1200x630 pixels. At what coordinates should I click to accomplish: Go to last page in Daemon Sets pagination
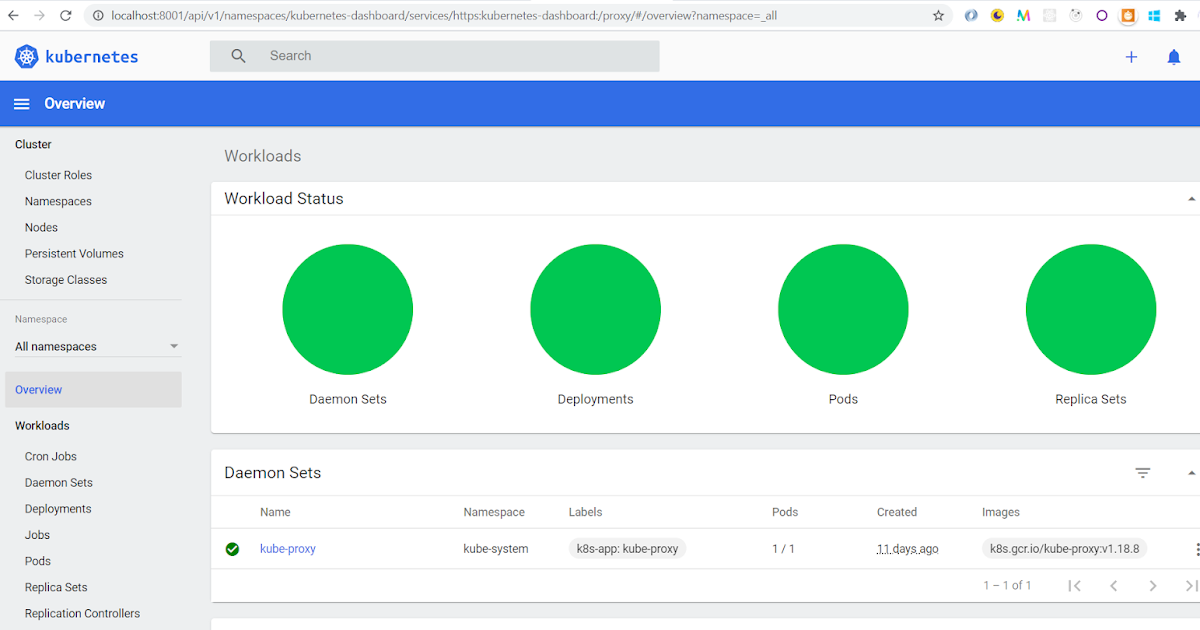tap(1191, 585)
